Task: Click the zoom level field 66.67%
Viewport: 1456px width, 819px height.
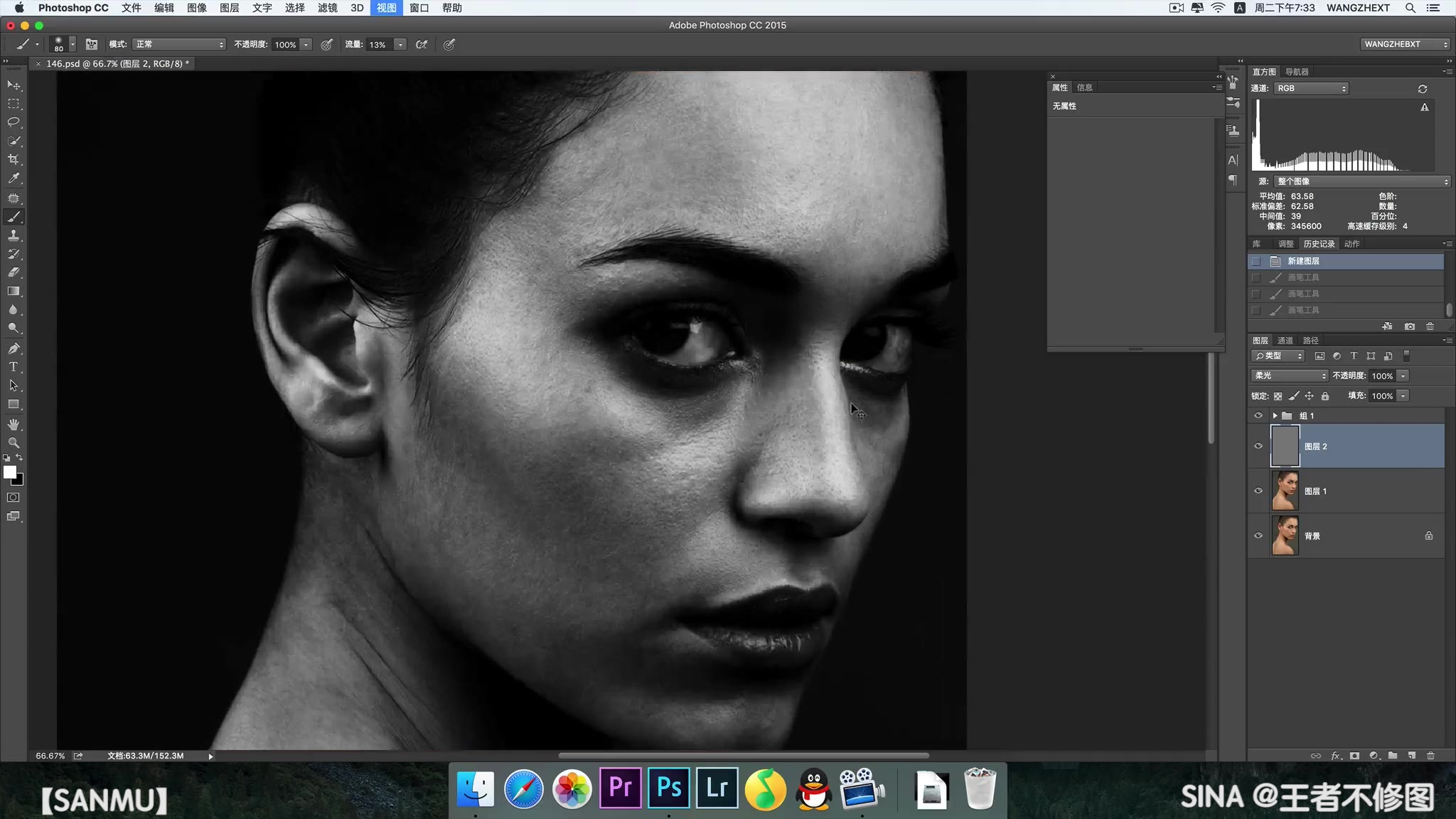Action: [x=50, y=756]
